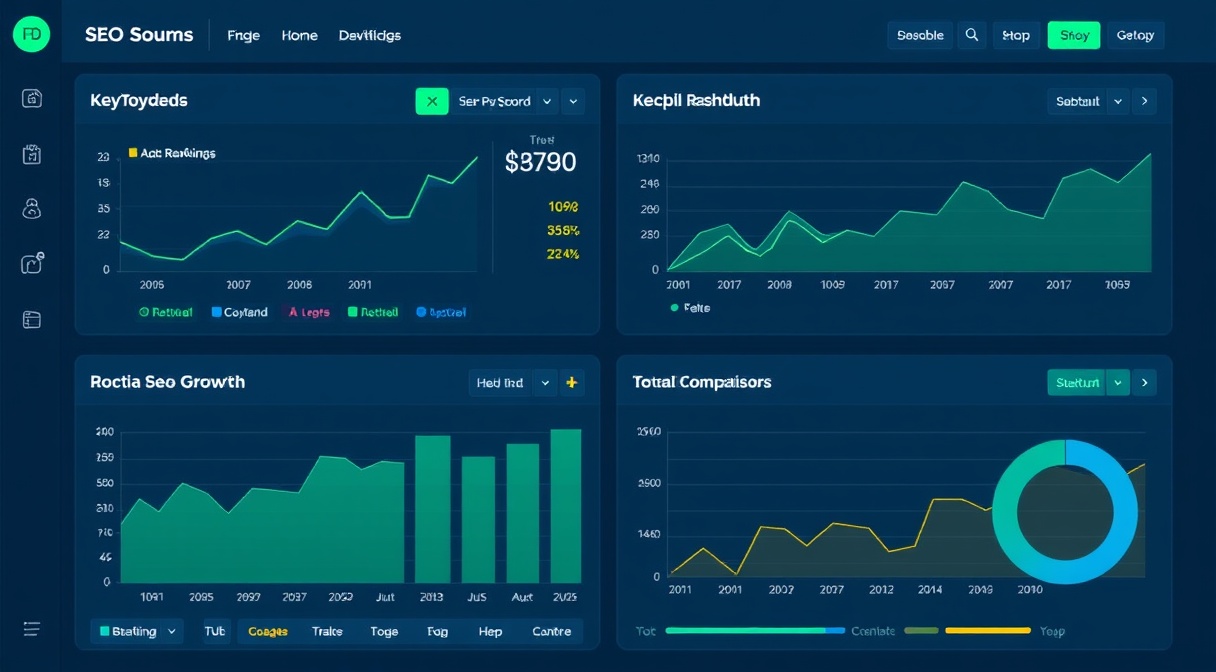1216x672 pixels.
Task: Click the green FD logo circle
Action: tap(31, 34)
